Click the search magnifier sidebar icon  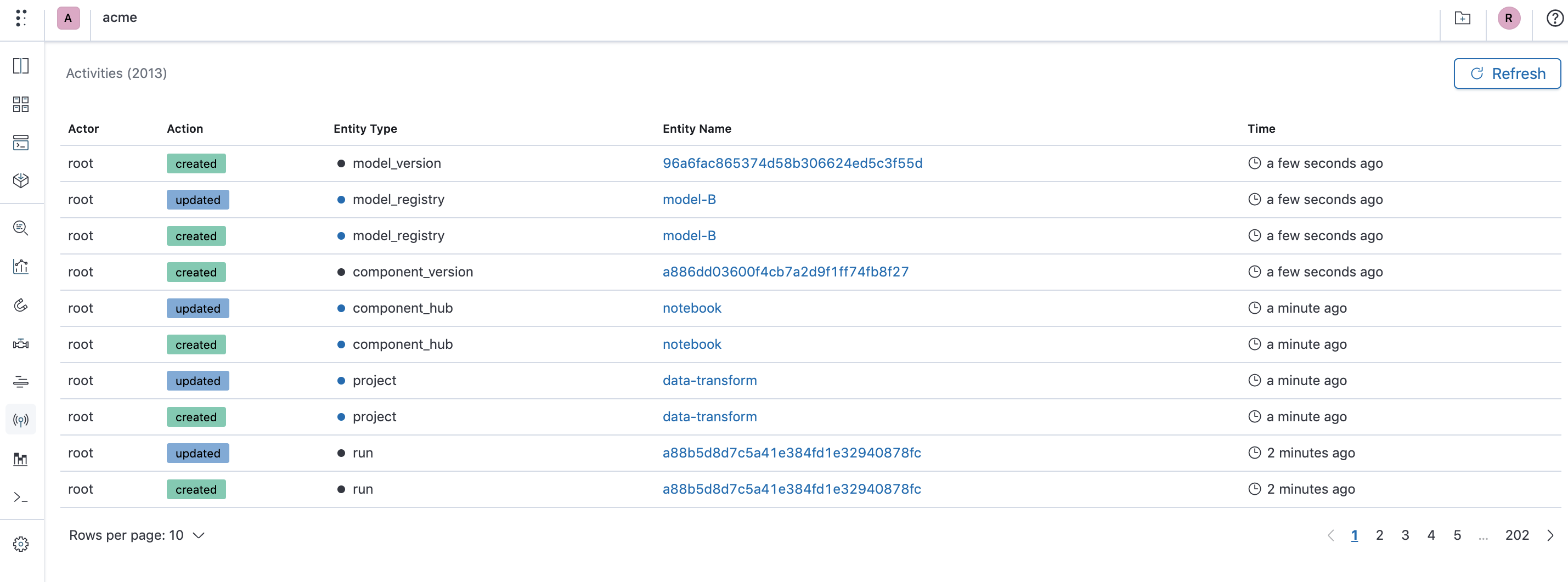21,228
